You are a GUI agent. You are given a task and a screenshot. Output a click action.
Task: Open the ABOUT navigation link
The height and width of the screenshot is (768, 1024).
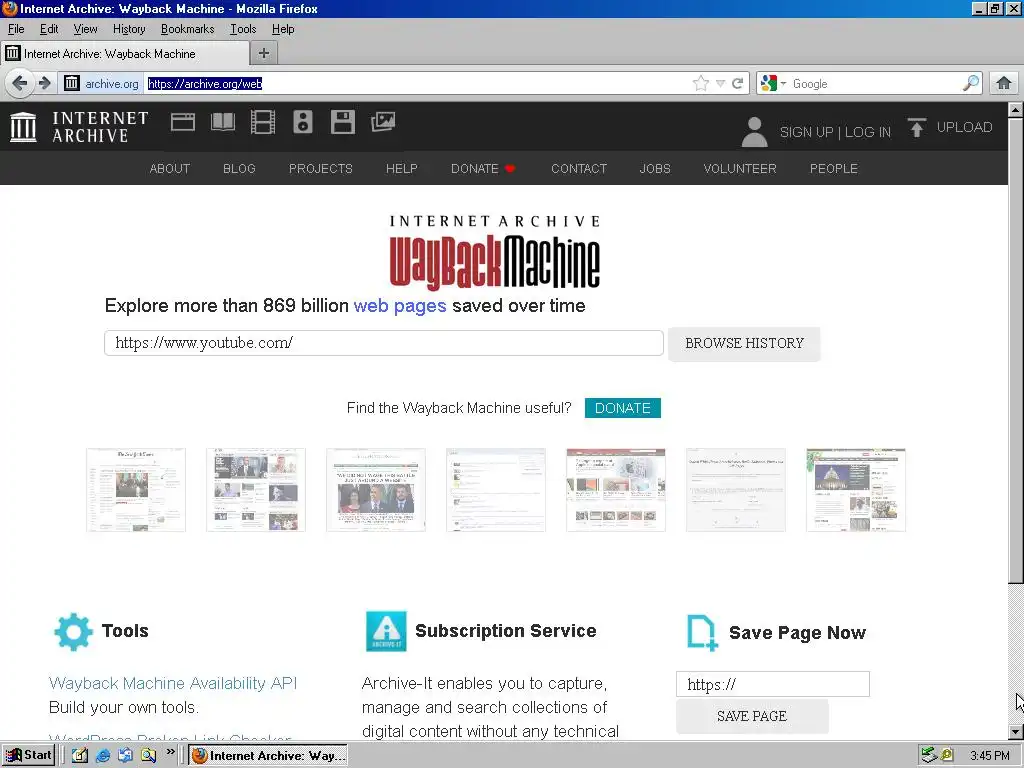(x=170, y=168)
